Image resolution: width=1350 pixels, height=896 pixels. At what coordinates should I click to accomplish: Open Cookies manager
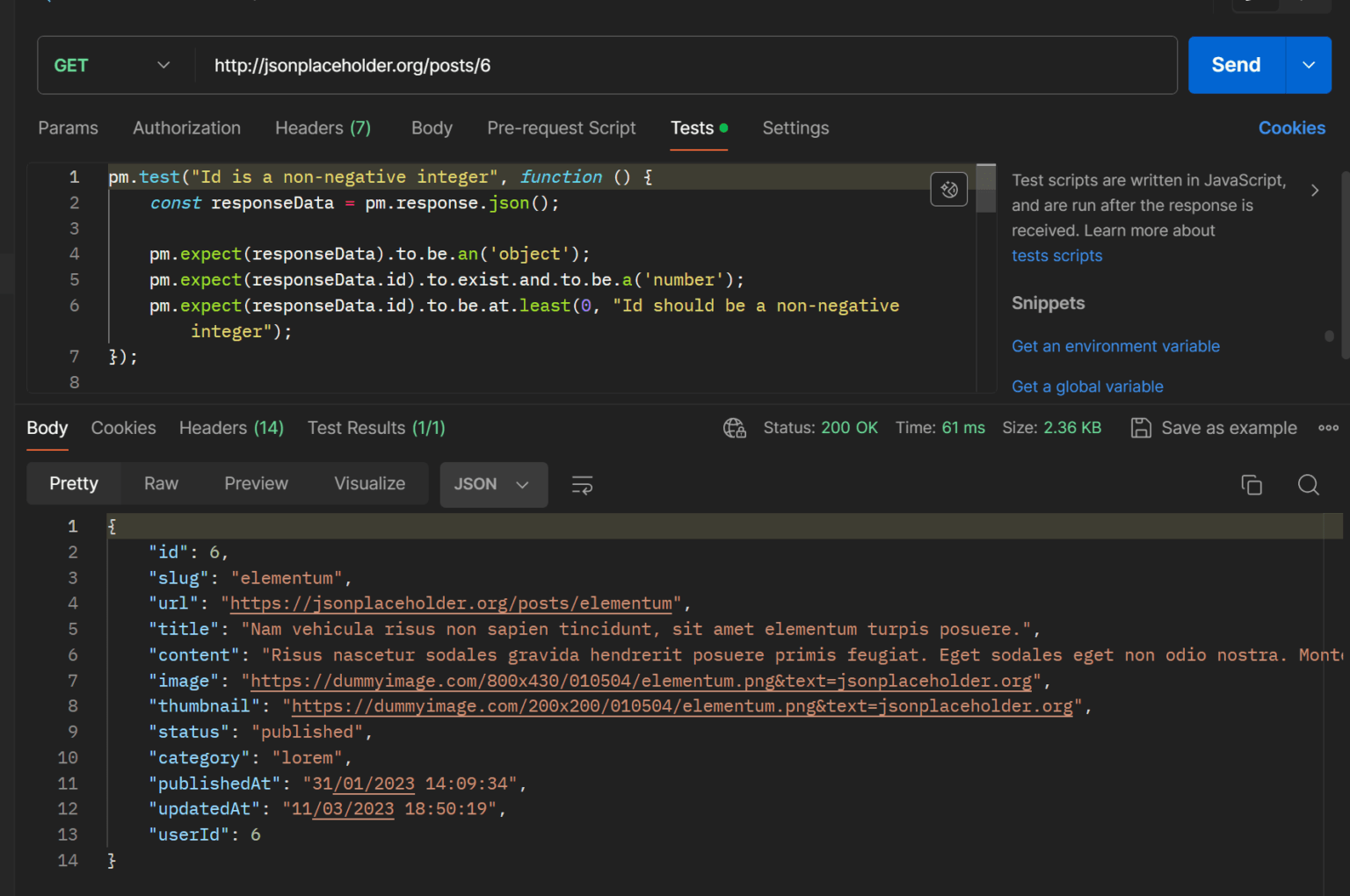(1292, 127)
